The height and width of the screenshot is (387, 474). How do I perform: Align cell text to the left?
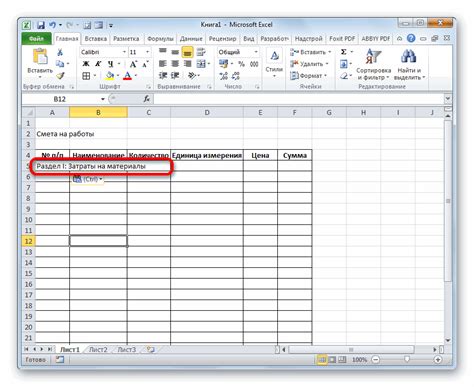[162, 64]
